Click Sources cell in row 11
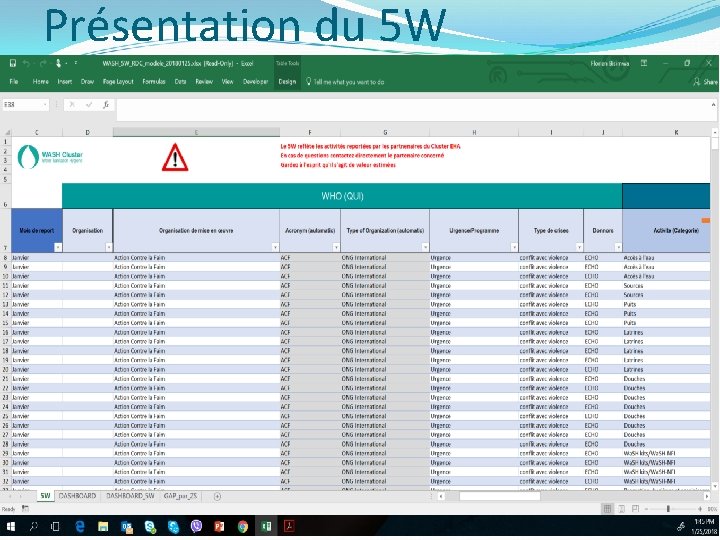Image resolution: width=720 pixels, height=540 pixels. tap(666, 286)
